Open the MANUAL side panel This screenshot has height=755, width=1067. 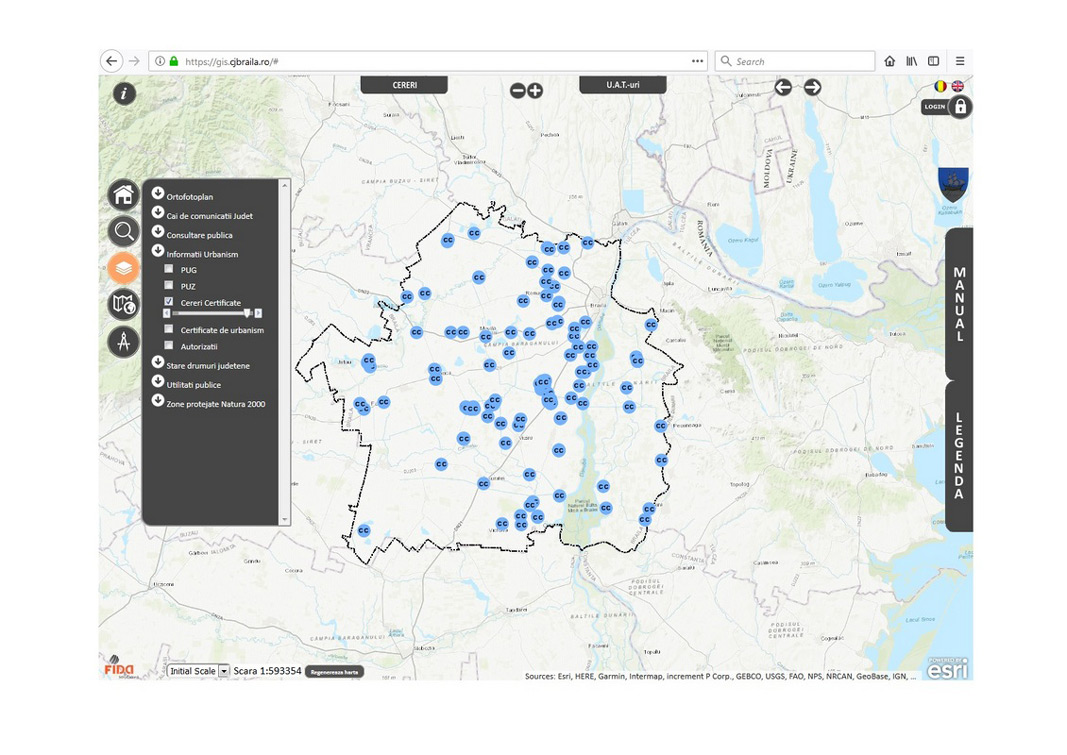(x=959, y=304)
